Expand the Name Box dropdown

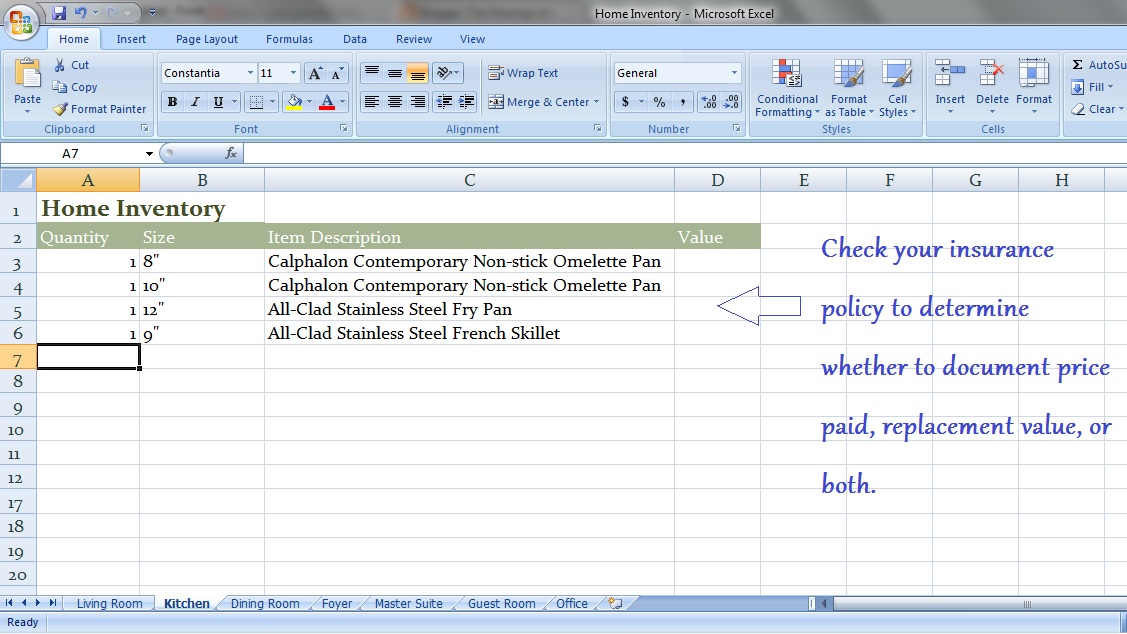point(149,153)
